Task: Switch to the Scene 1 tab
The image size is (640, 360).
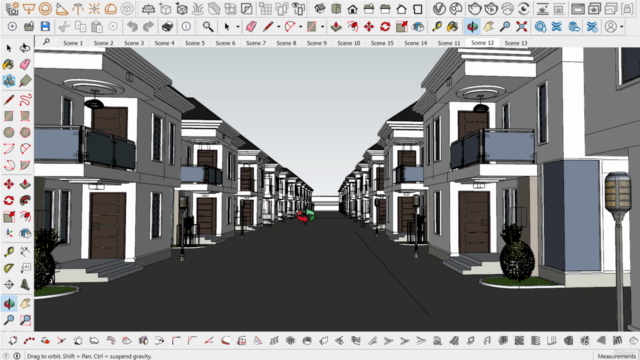Action: (73, 43)
